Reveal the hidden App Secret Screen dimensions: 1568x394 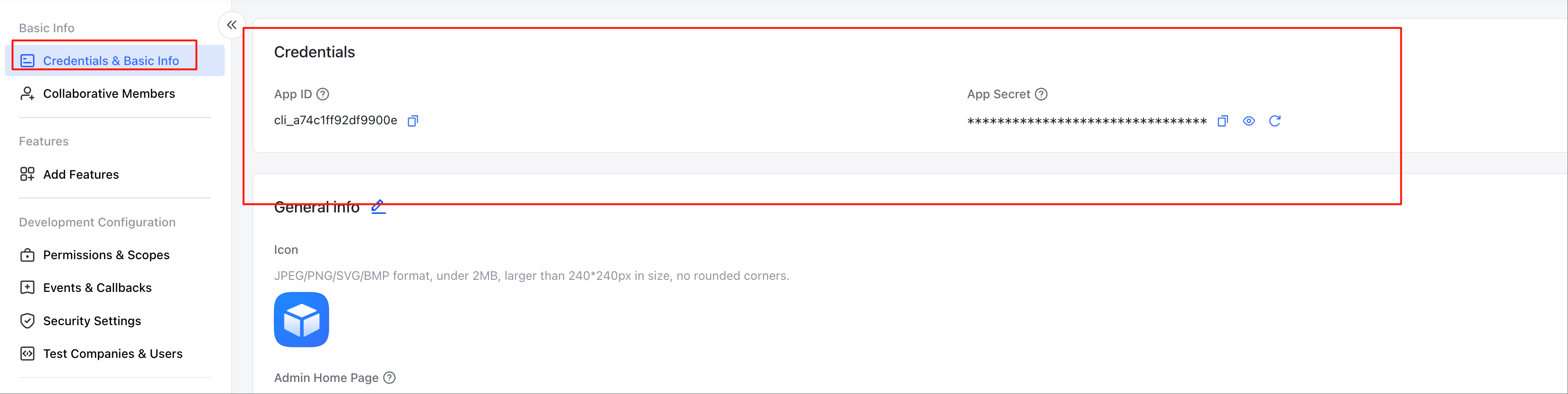click(1248, 121)
